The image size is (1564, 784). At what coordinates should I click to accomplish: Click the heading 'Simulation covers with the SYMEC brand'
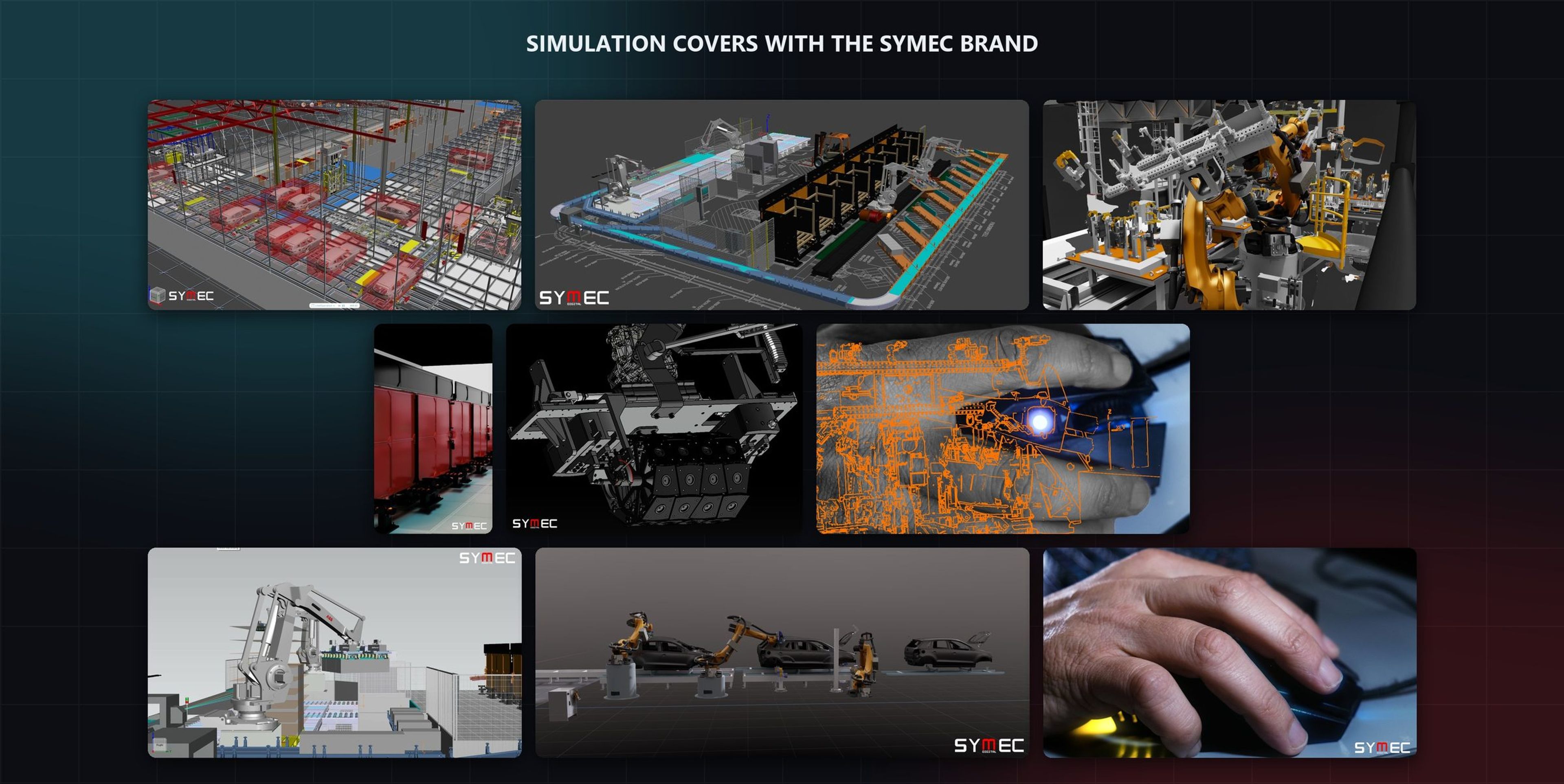[782, 44]
